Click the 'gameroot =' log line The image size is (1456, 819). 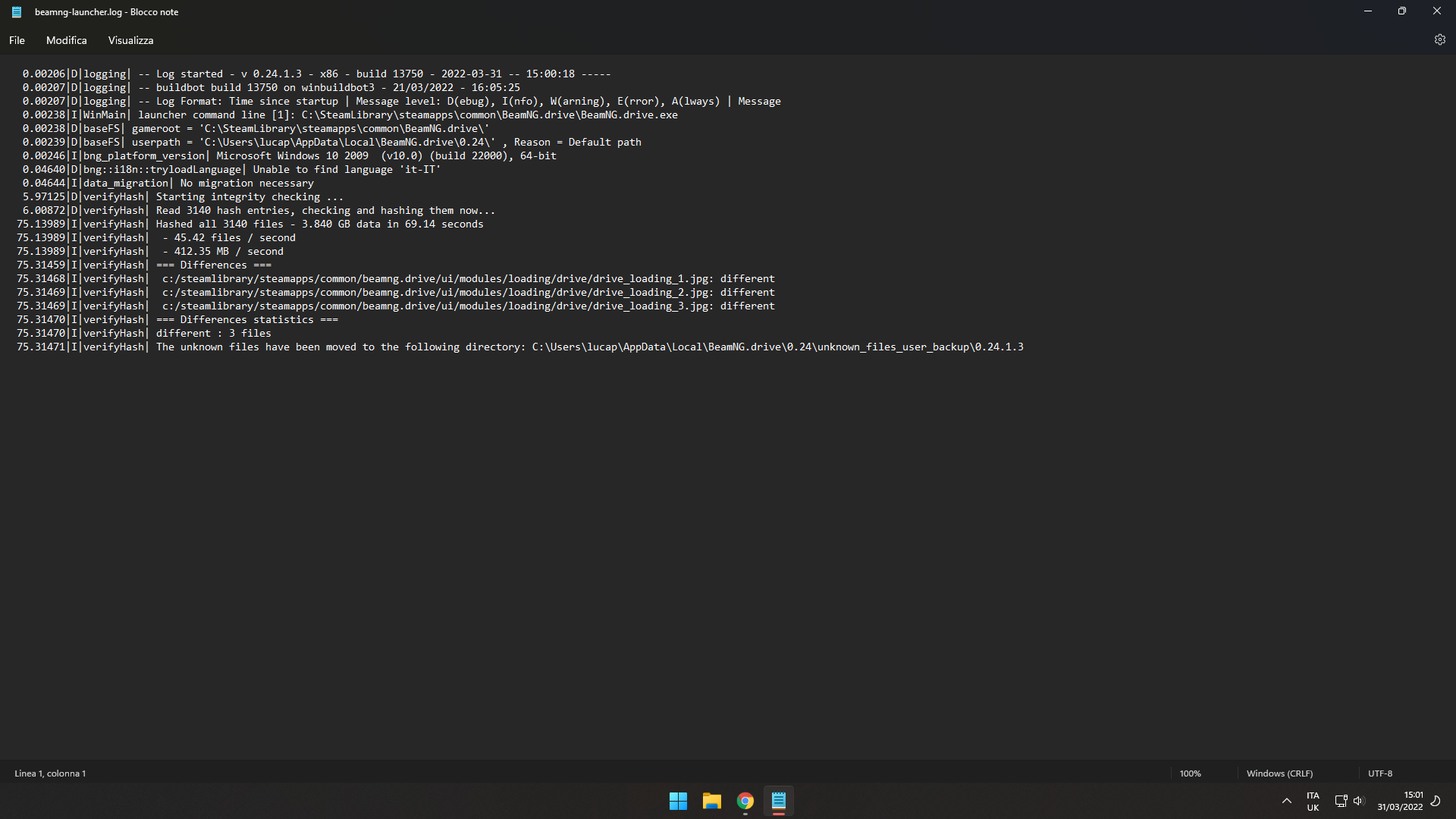click(256, 128)
